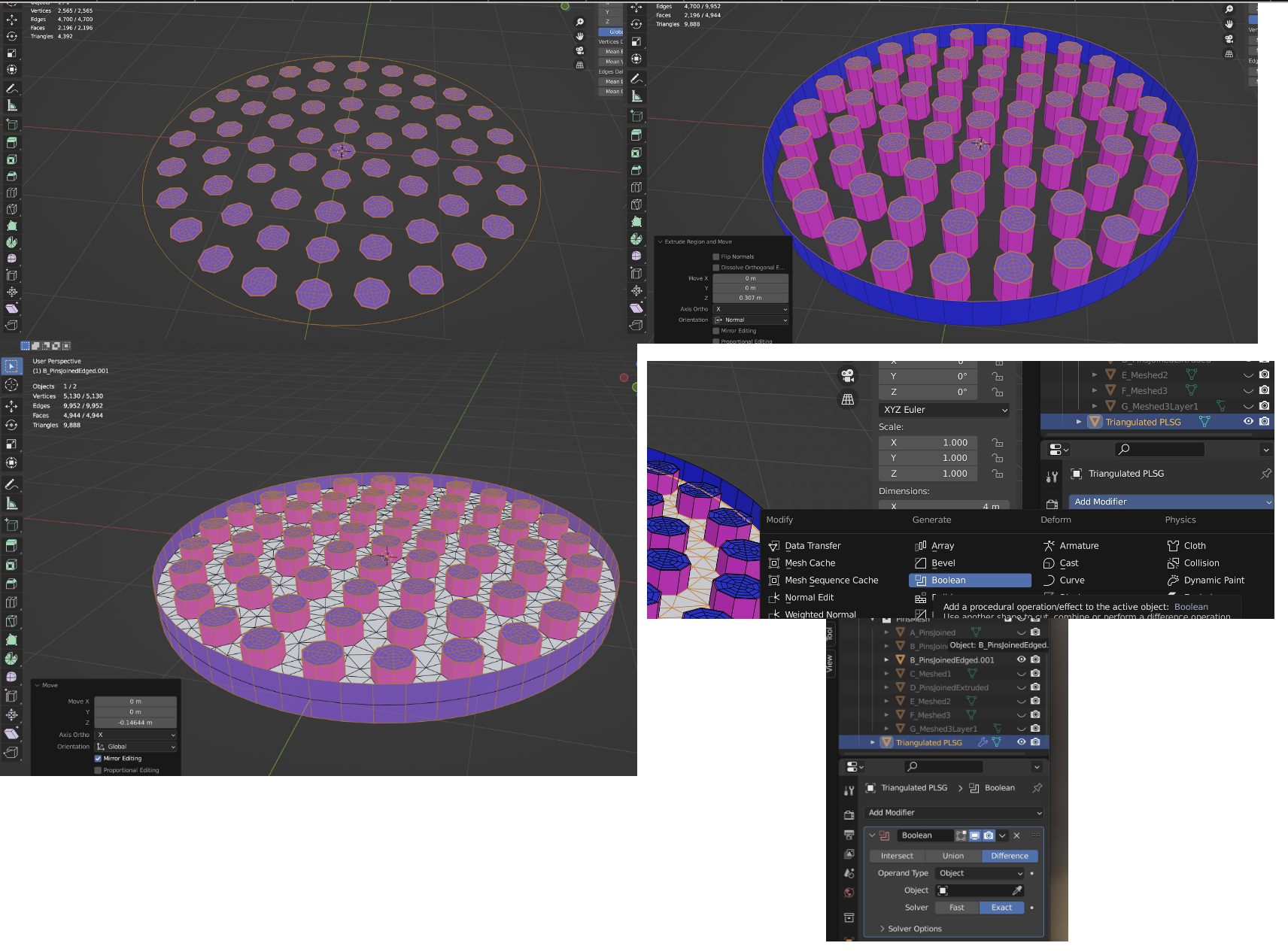Enable Proportional Editing in the Move panel

click(98, 770)
